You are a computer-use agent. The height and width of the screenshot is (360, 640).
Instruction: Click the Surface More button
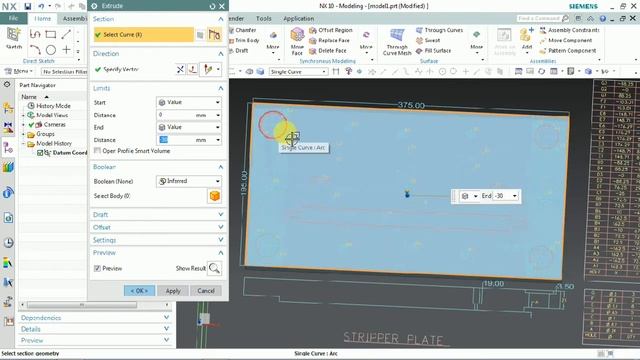pos(476,42)
